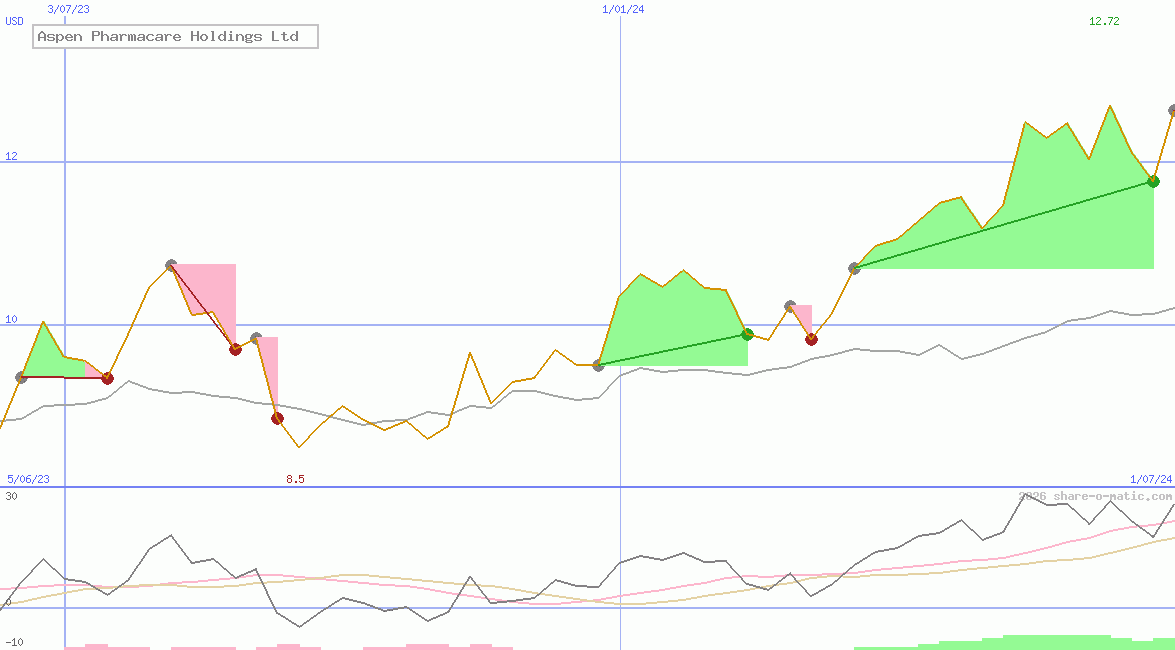The image size is (1175, 650).
Task: Click the green 12.72 high price value
Action: click(1104, 21)
